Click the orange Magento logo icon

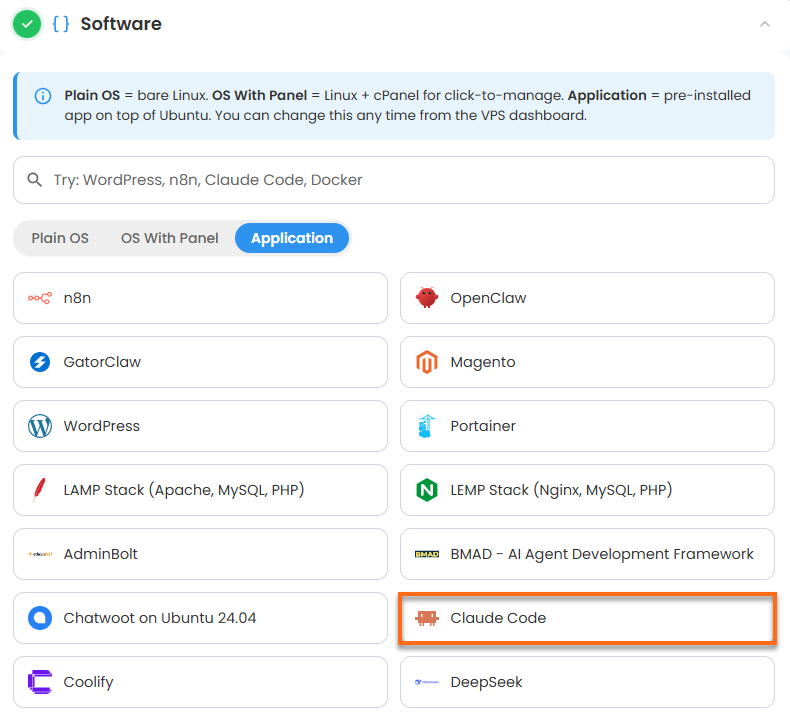pyautogui.click(x=427, y=362)
